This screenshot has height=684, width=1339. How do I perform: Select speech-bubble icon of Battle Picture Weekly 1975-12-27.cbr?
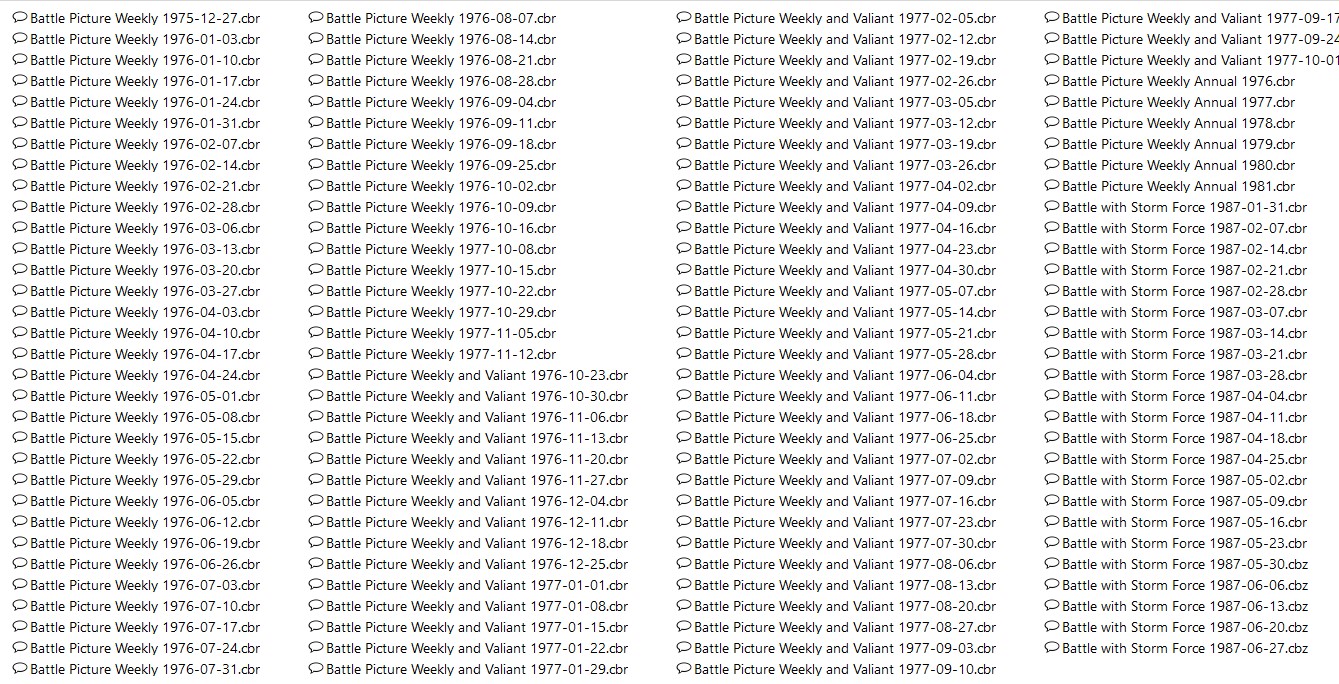tap(20, 18)
